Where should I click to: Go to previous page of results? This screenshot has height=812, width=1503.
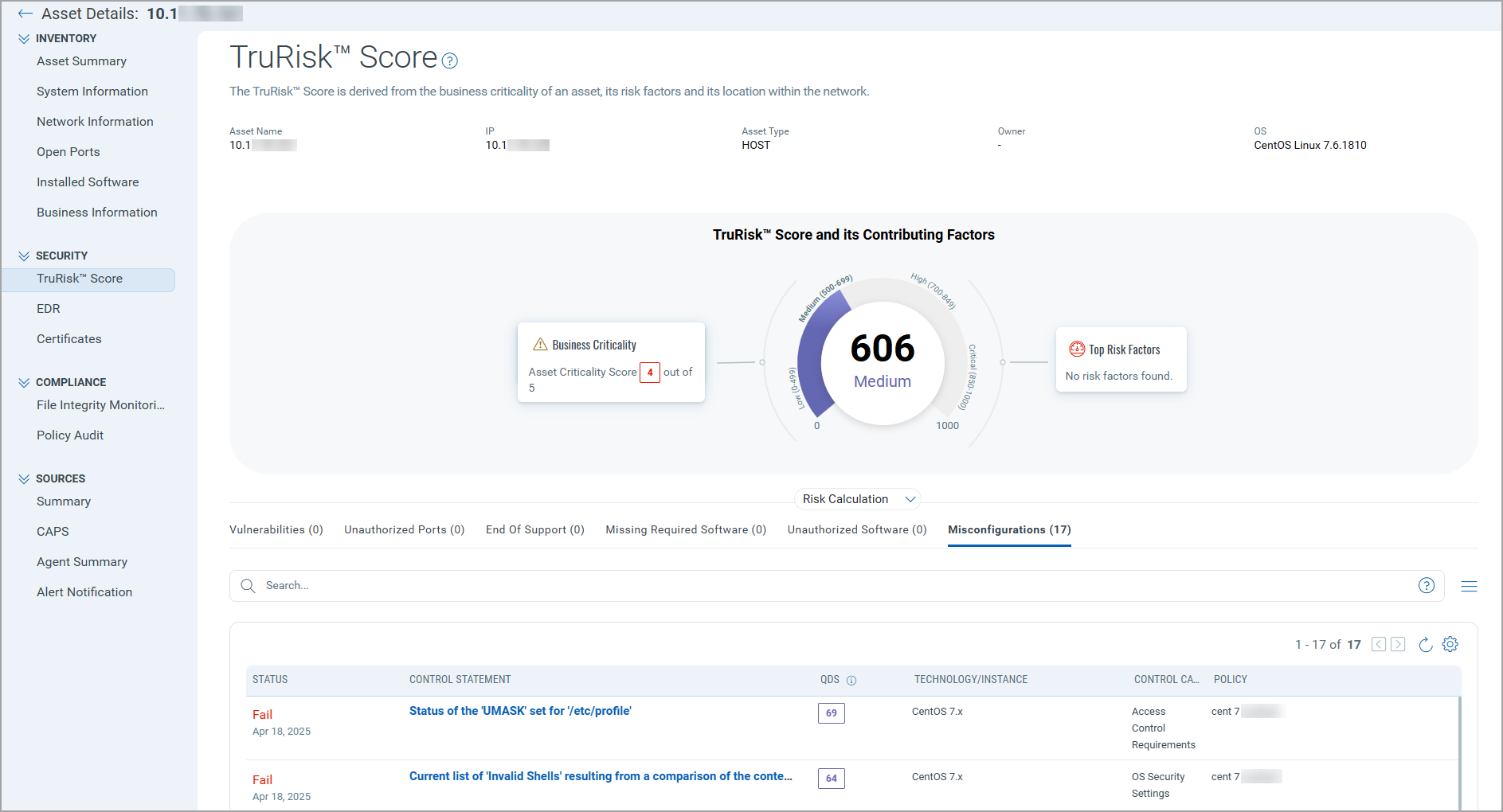pos(1379,644)
